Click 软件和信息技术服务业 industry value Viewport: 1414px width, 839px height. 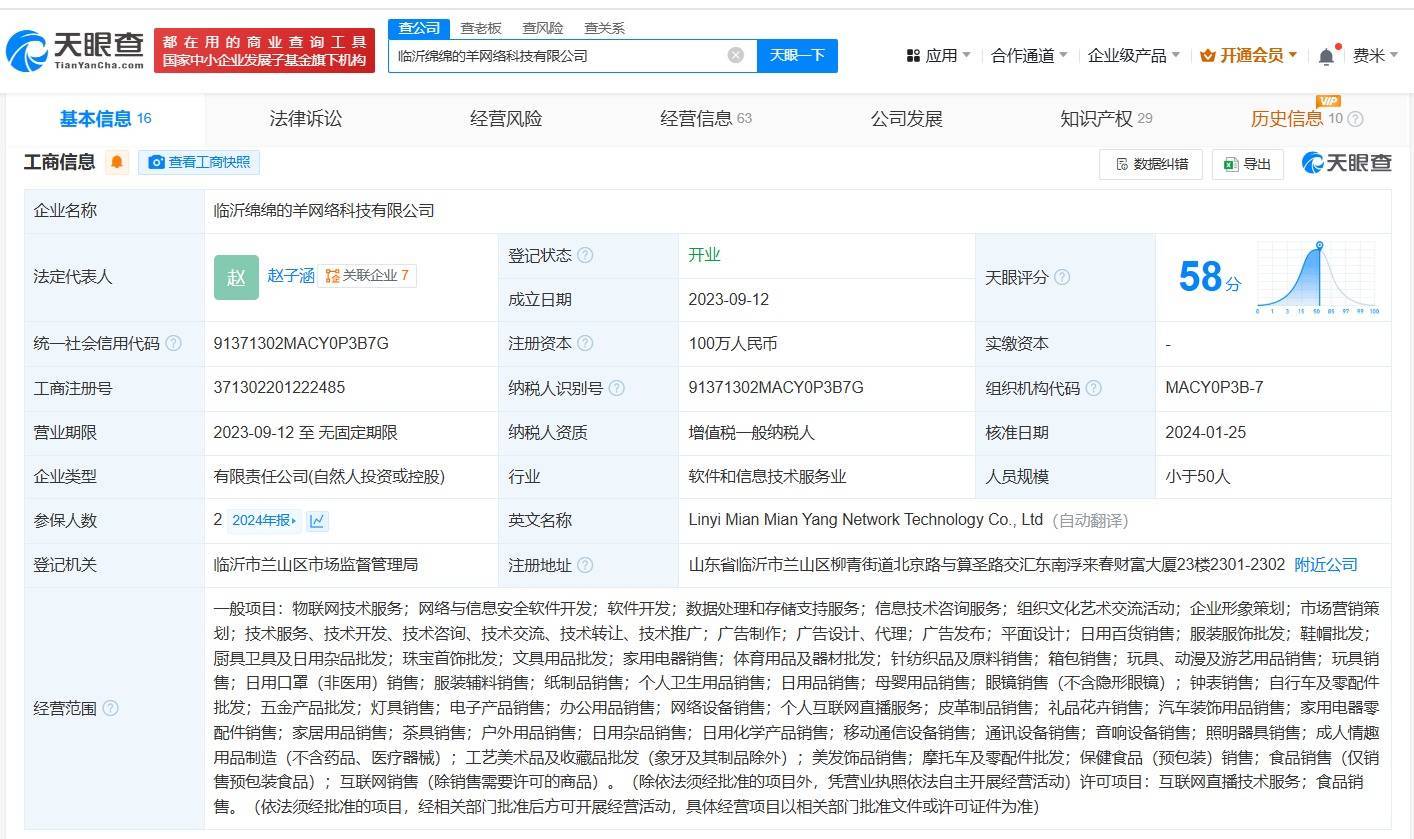(x=767, y=476)
